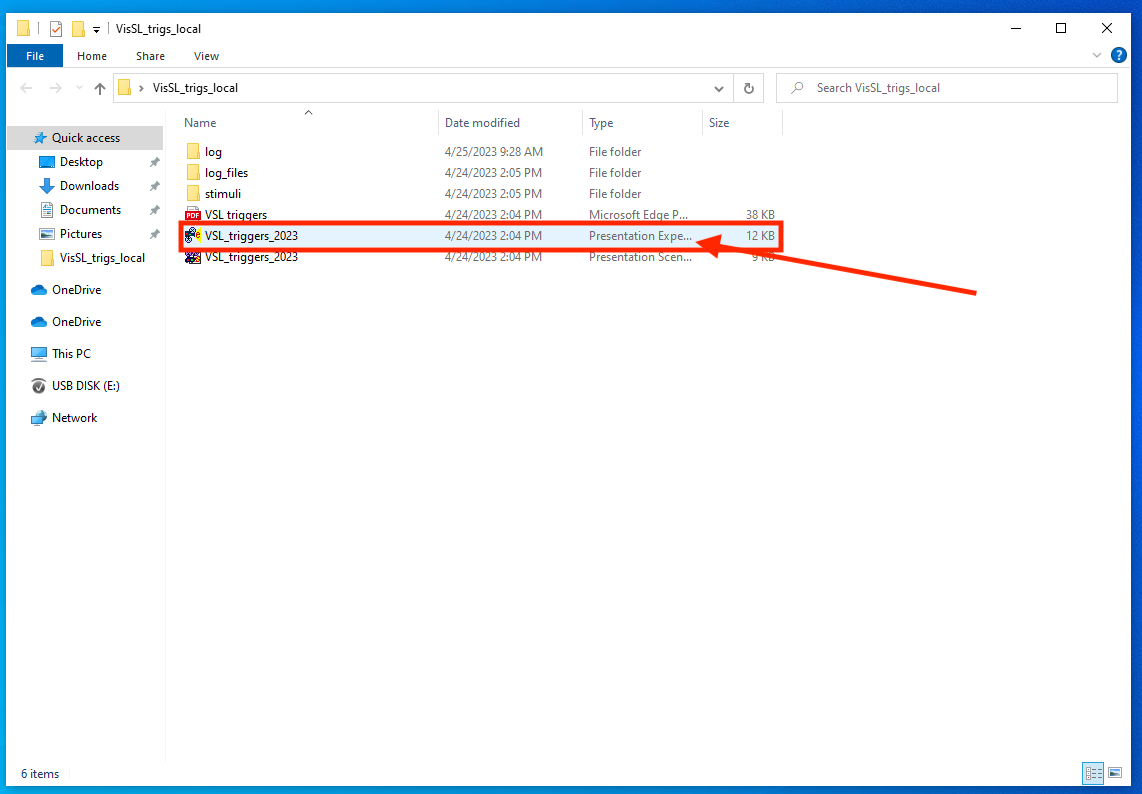Select Quick access in navigation pane
1142x794 pixels.
[85, 138]
